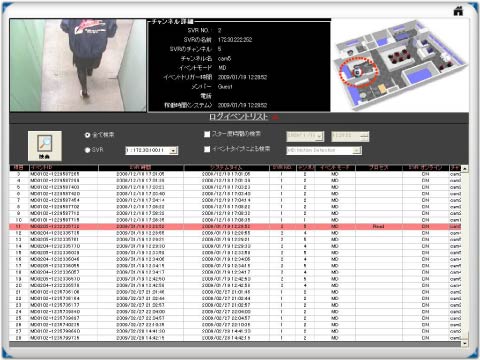Click event ID in row 21

(55, 292)
